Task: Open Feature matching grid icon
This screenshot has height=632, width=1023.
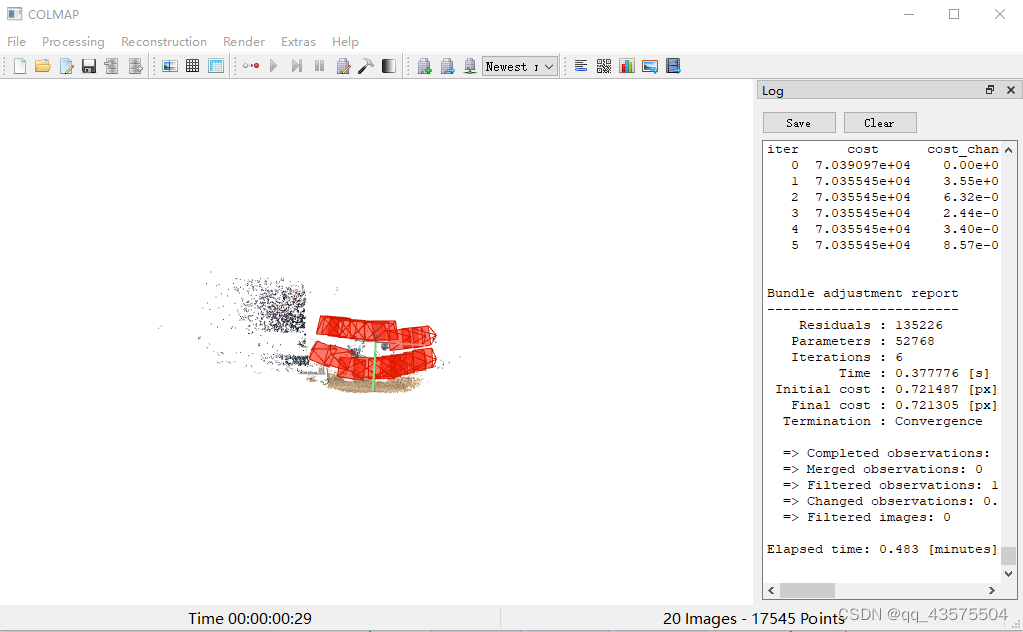Action: pos(192,66)
